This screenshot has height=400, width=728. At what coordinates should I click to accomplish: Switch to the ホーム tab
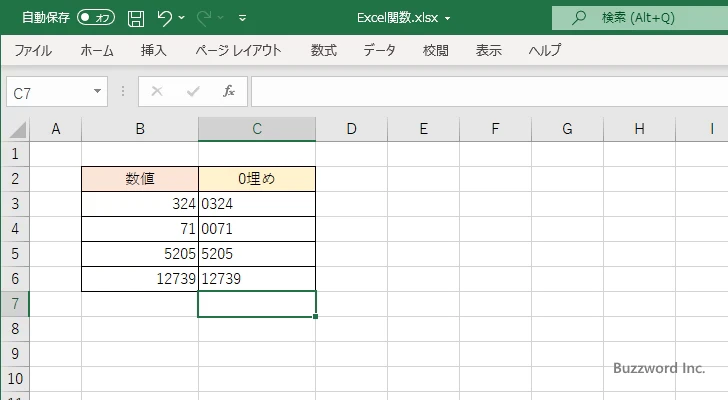(97, 50)
